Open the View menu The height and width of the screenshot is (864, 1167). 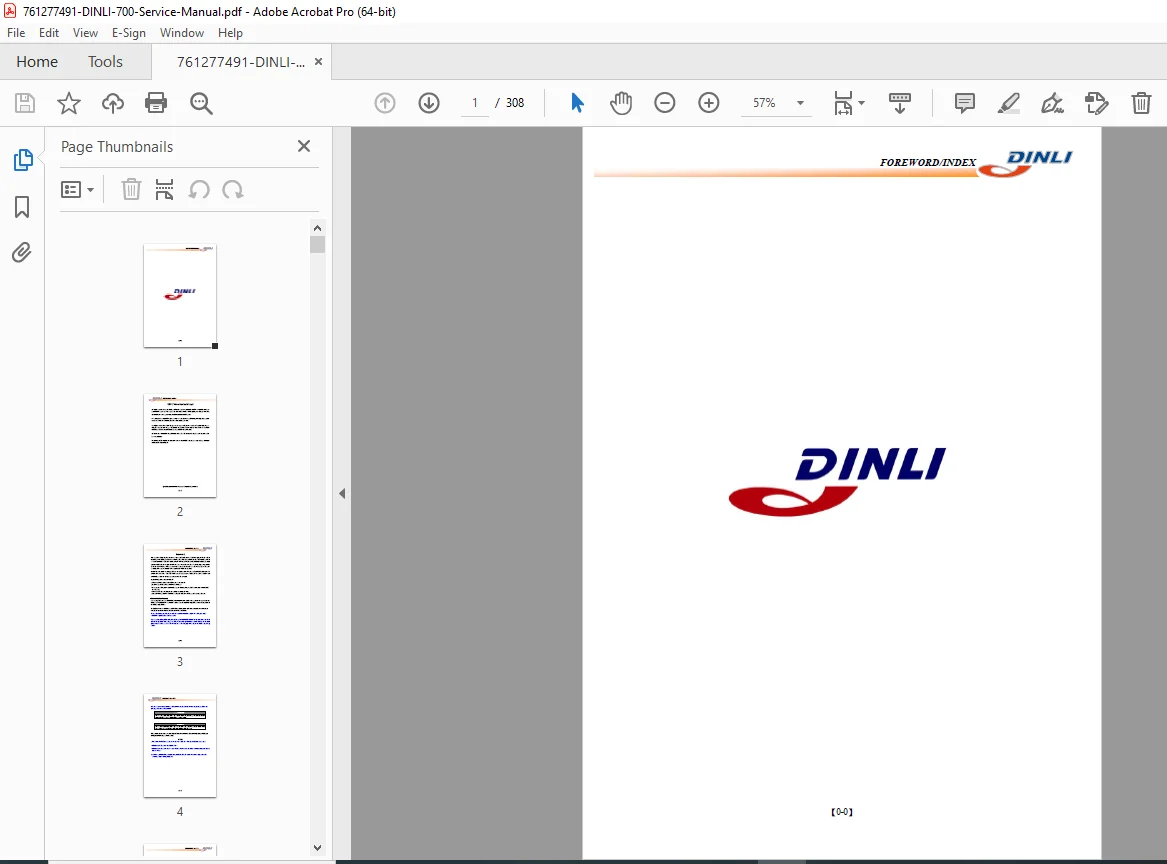click(x=86, y=33)
